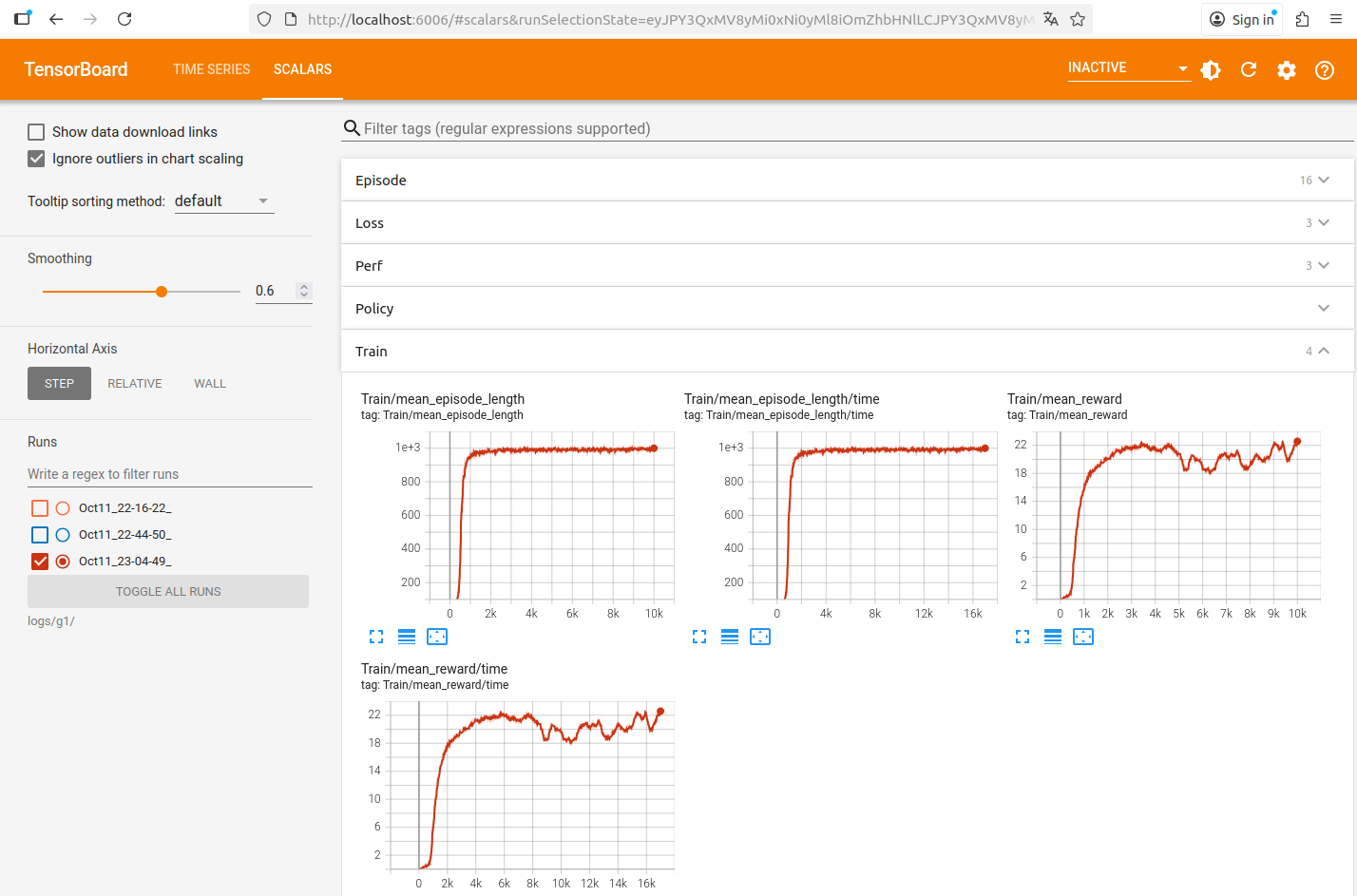The width and height of the screenshot is (1357, 896).
Task: Click the smoothing slider track right side
Action: click(203, 292)
